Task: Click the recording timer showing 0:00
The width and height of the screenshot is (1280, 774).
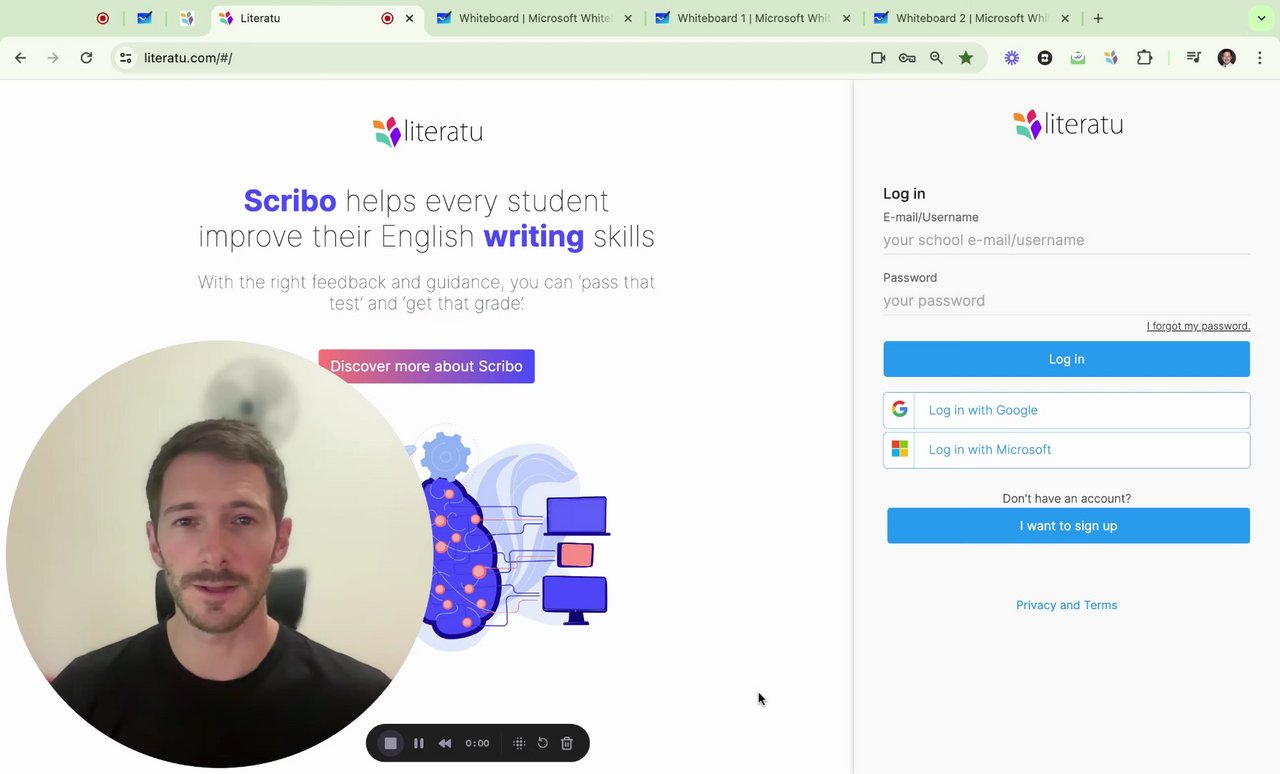Action: (477, 743)
